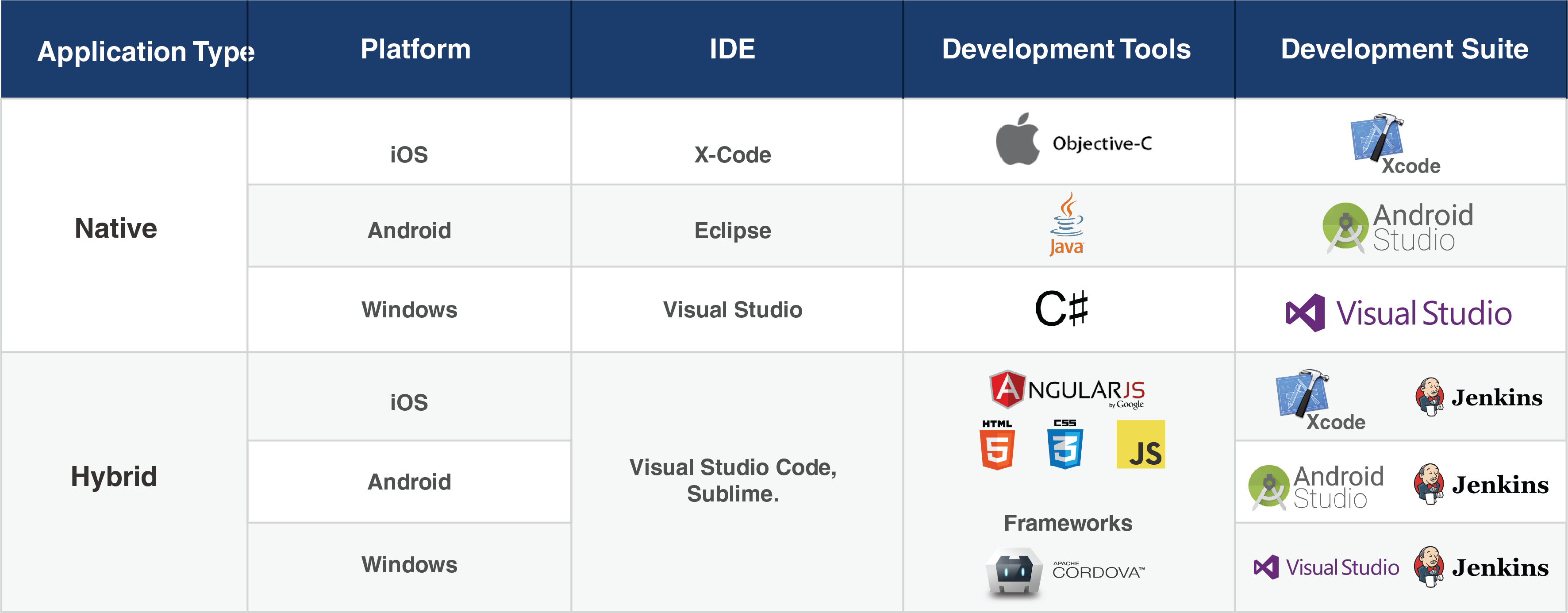Click the Xcode hammer icon in the Native iOS row
This screenshot has height=613, width=1568.
pyautogui.click(x=1377, y=137)
